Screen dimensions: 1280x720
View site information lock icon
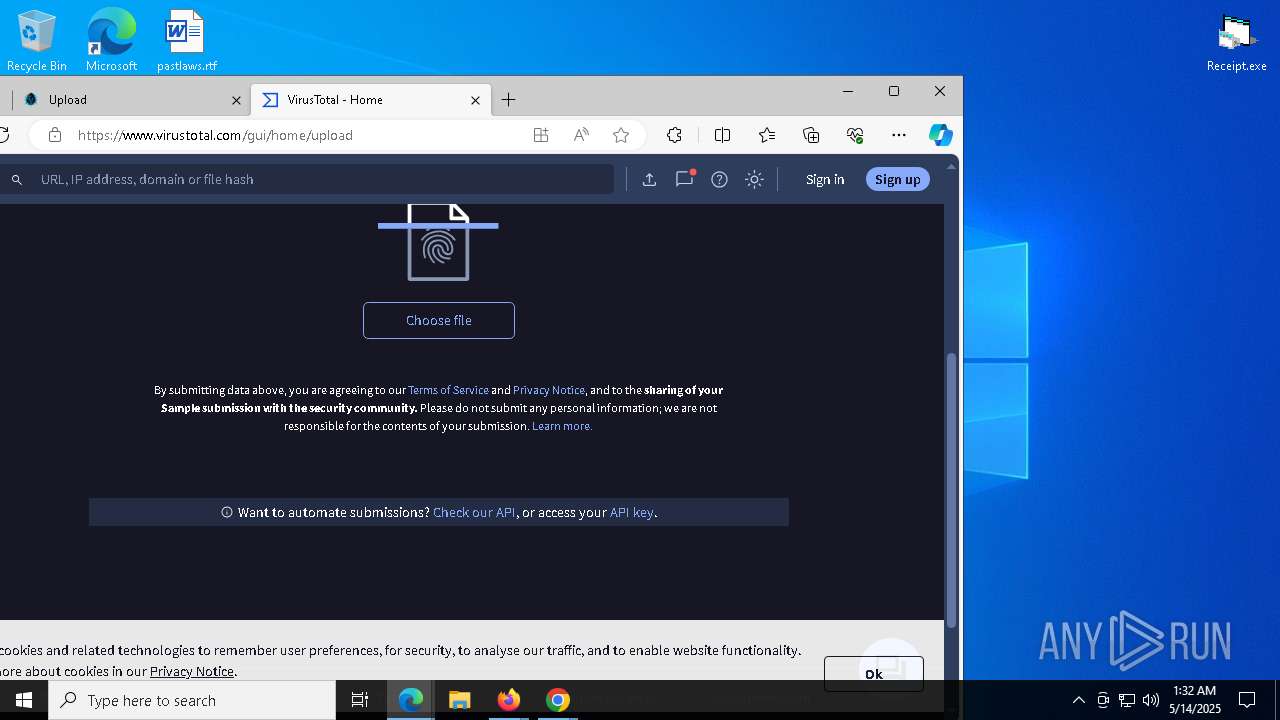pos(55,135)
